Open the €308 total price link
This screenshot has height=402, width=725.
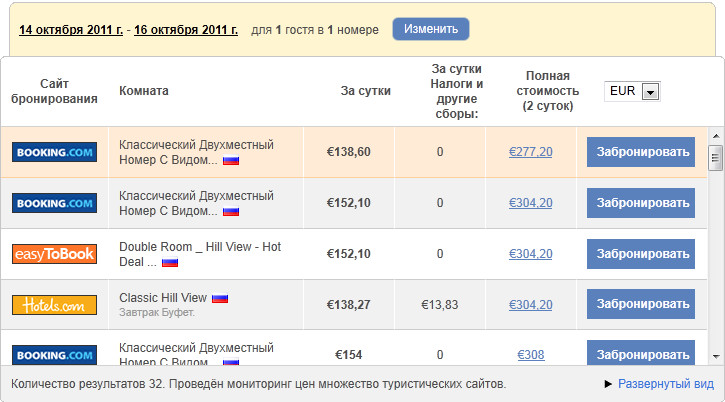[531, 354]
